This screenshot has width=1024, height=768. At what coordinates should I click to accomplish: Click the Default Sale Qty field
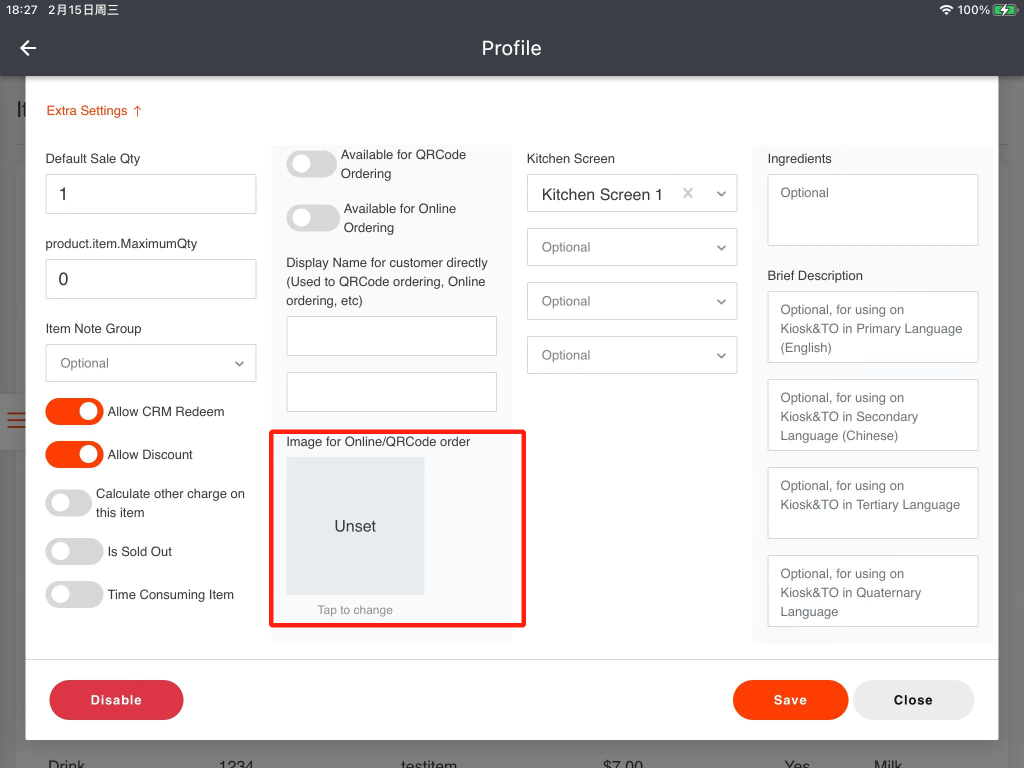[151, 194]
